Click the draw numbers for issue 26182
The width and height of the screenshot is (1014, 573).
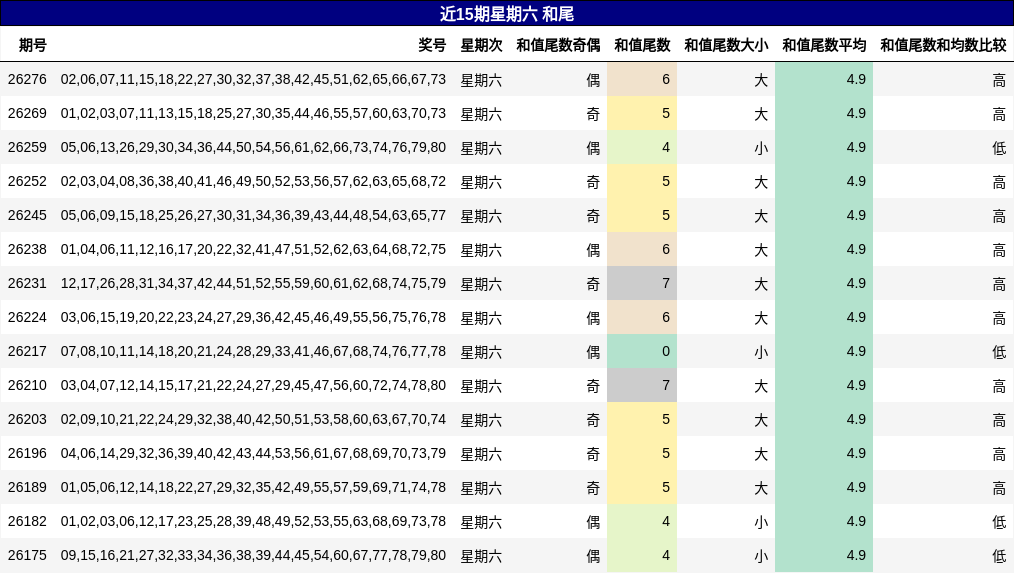[254, 522]
